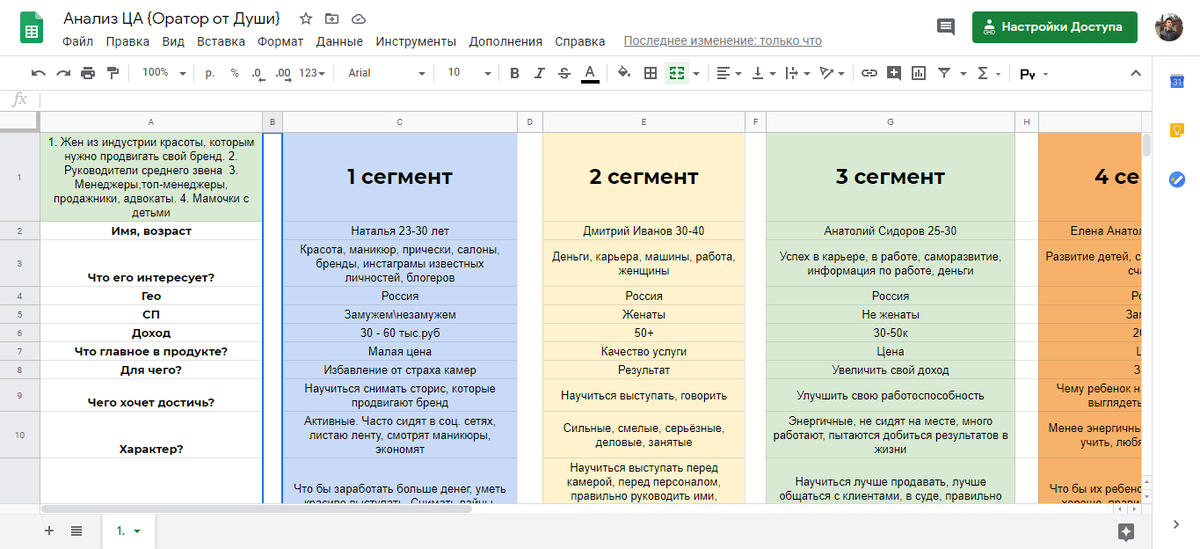Open horizontal align dropdown

click(730, 73)
